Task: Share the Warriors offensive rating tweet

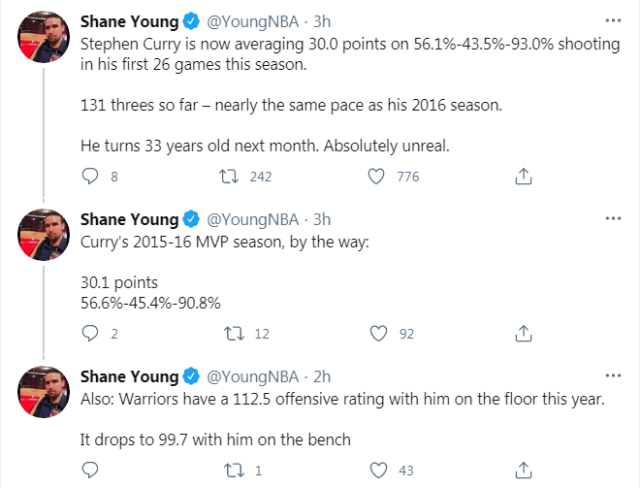Action: [x=522, y=469]
